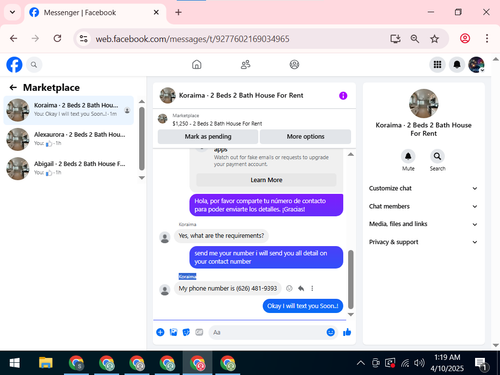
Task: Click the Facebook search magnifier icon
Action: click(34, 65)
